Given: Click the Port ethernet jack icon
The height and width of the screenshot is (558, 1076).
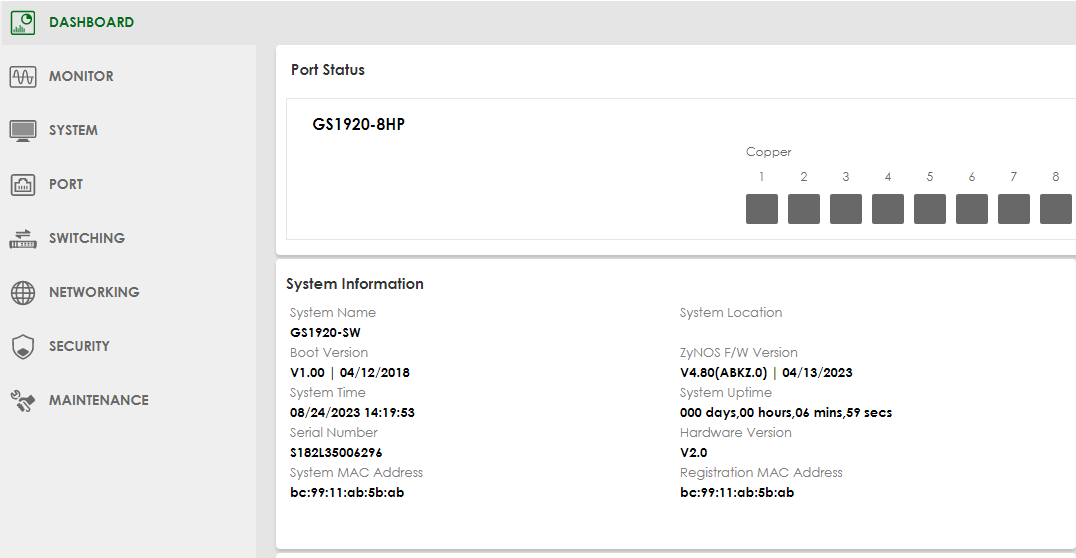Looking at the screenshot, I should click(x=23, y=185).
